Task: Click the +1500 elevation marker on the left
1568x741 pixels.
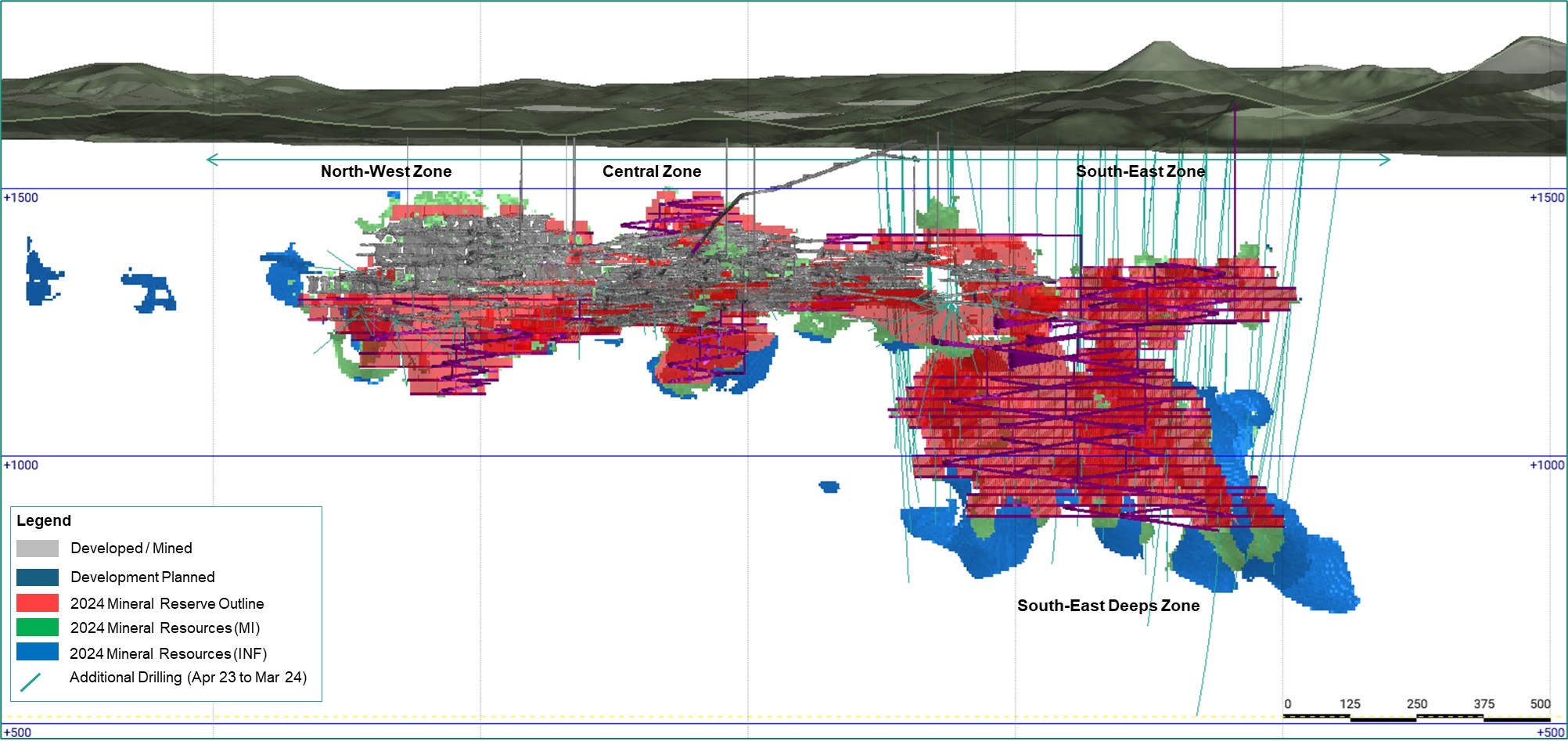Action: pos(20,196)
